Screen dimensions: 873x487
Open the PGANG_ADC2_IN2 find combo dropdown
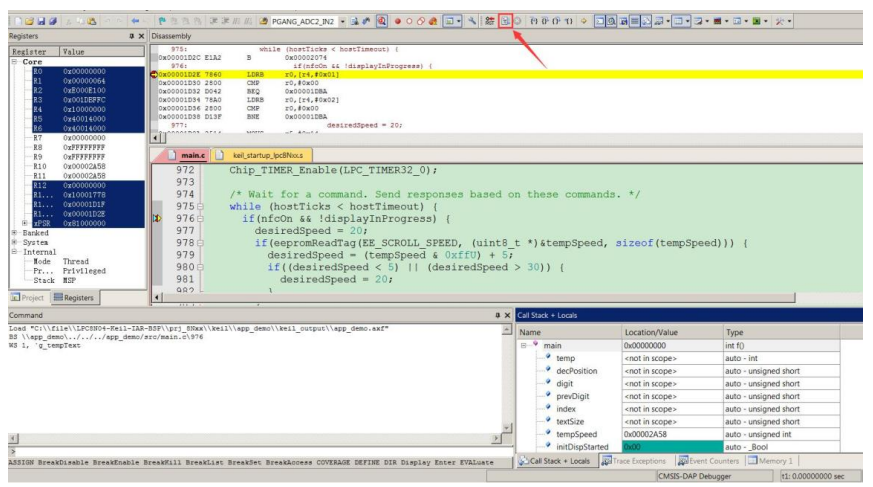tap(342, 21)
